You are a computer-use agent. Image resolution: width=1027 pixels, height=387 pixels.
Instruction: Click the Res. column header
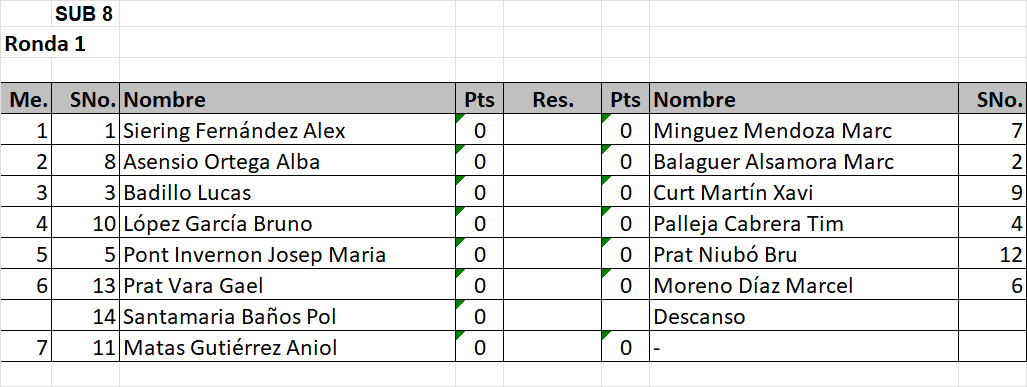click(553, 100)
